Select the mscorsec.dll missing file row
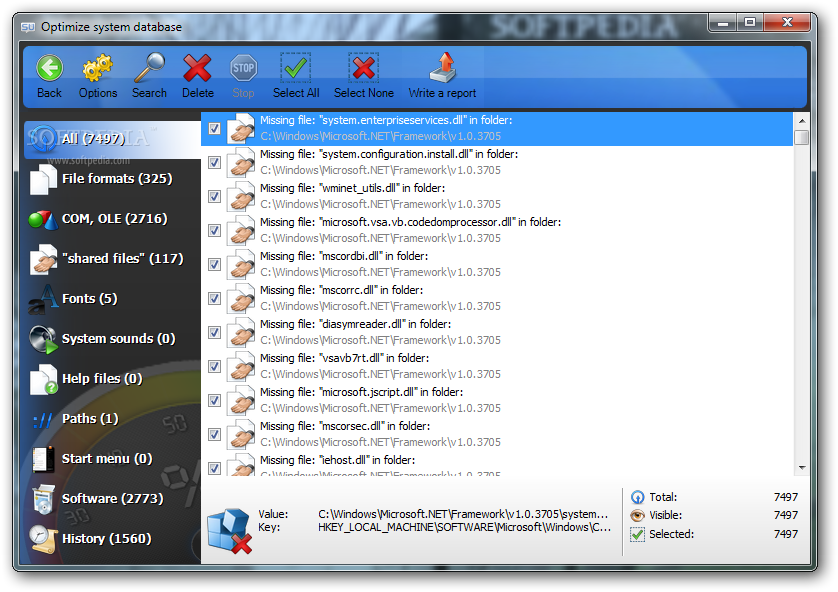 coord(497,434)
